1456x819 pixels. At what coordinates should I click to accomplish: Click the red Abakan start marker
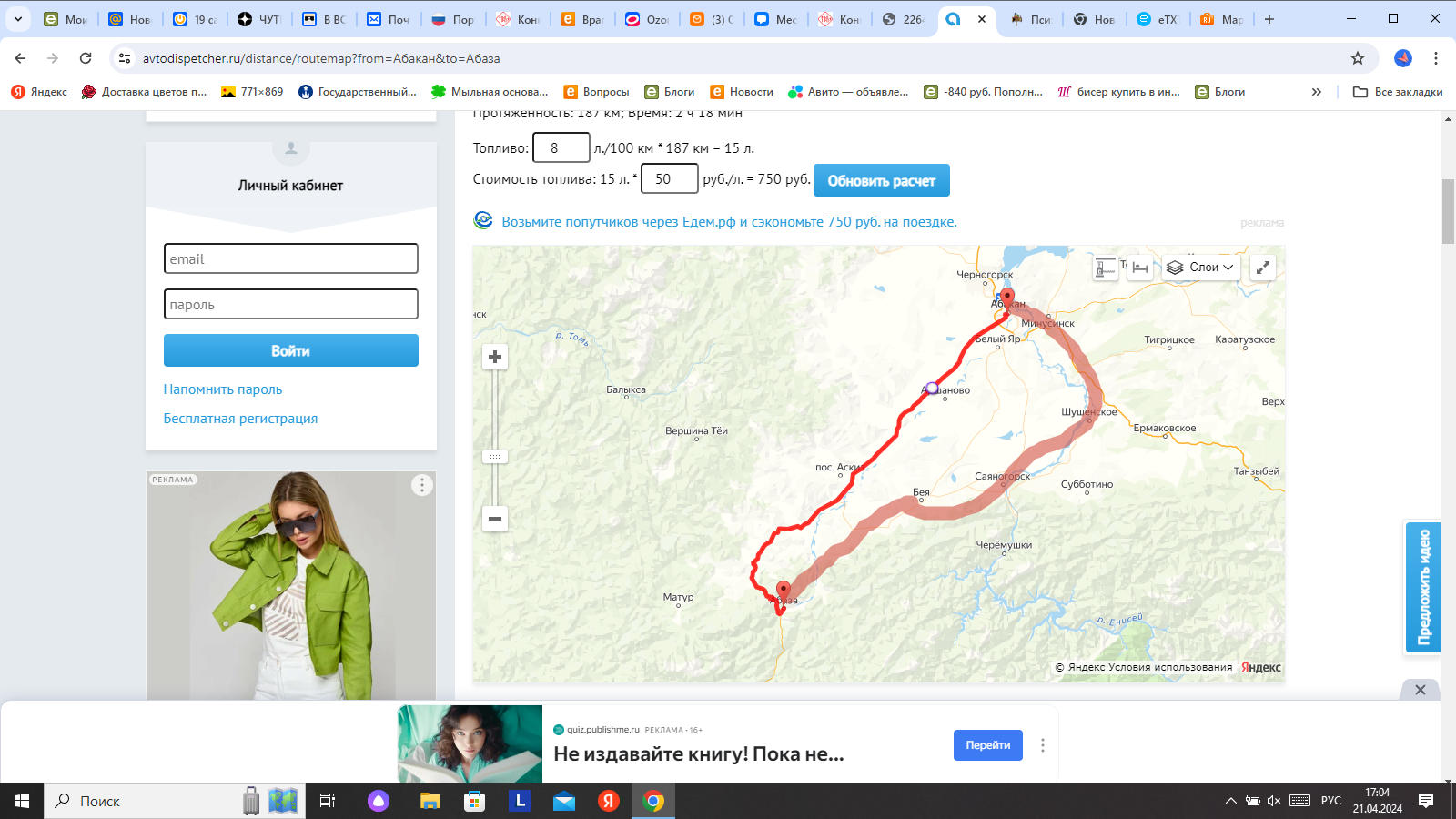tap(1007, 299)
